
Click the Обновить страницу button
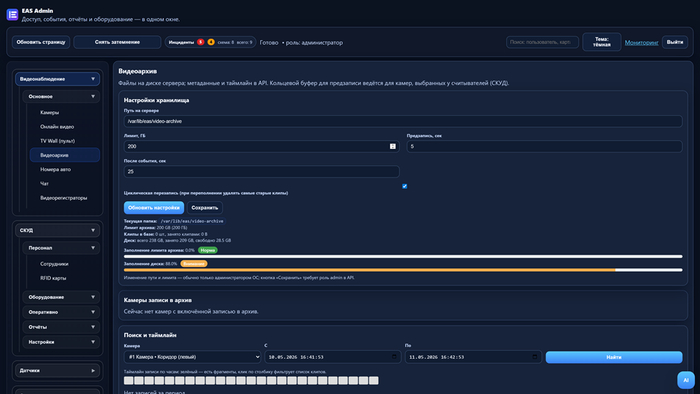click(41, 42)
